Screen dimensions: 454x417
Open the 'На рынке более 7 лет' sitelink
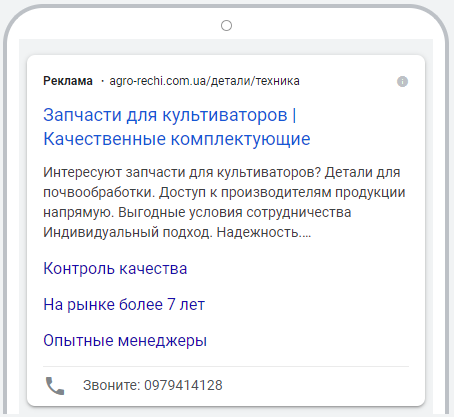[x=124, y=304]
